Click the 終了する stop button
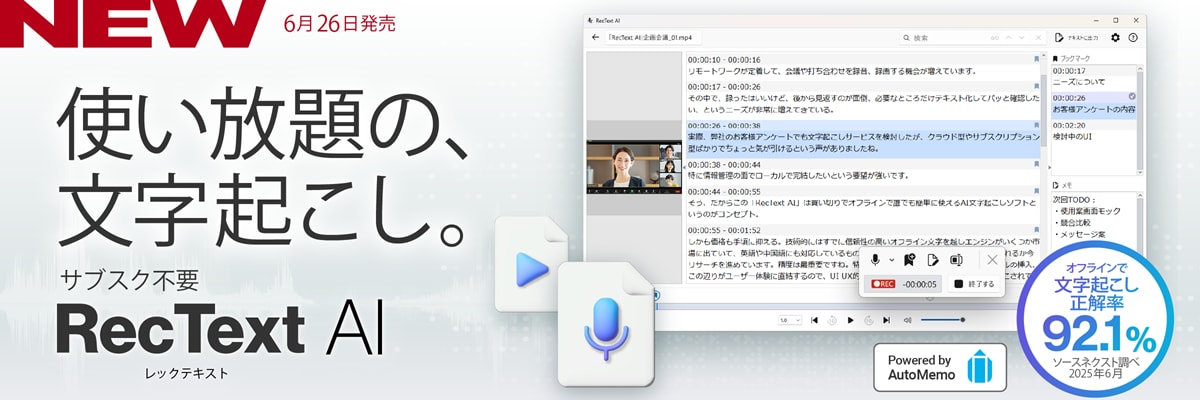Screen dimensions: 1200x400 [x=974, y=284]
